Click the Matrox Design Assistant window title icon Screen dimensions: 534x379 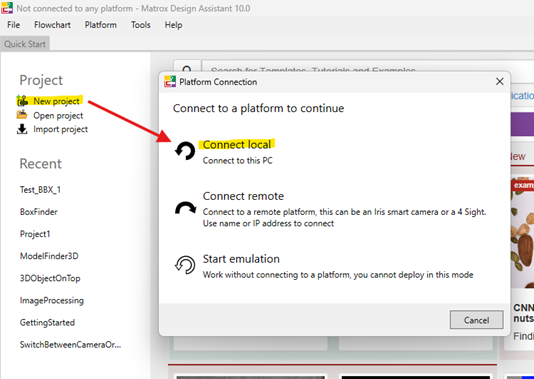click(7, 8)
